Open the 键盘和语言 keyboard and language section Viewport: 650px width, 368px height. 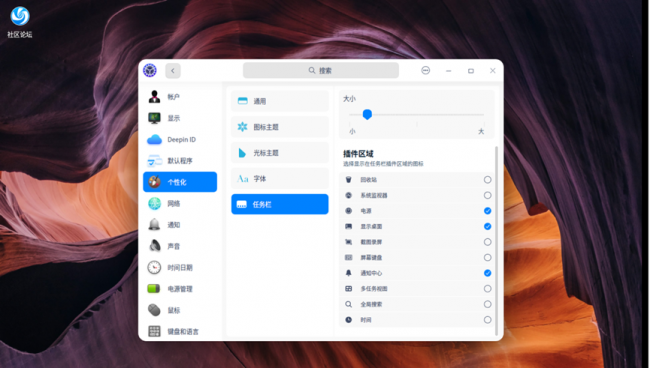coord(180,331)
